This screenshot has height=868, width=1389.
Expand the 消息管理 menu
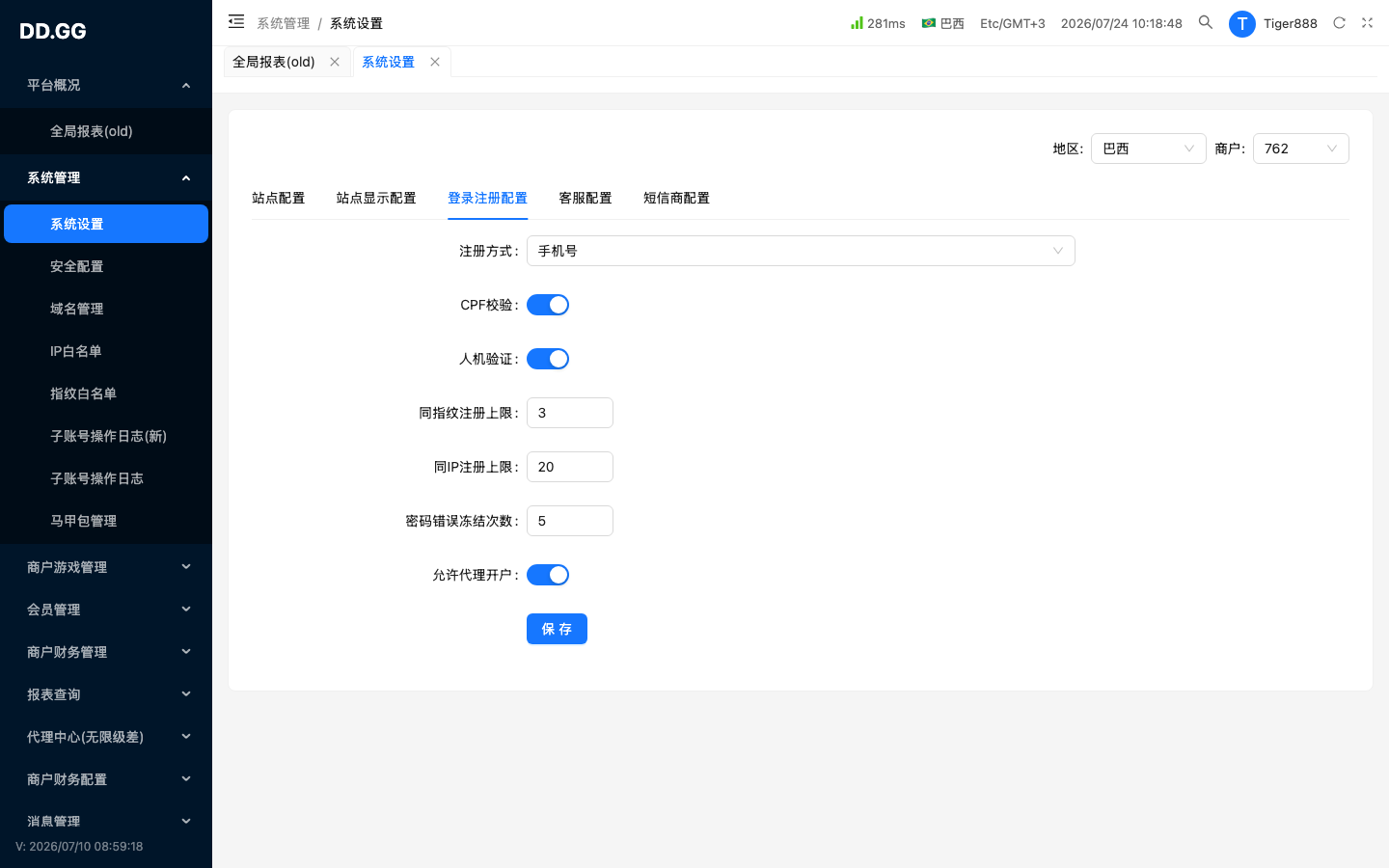106,822
